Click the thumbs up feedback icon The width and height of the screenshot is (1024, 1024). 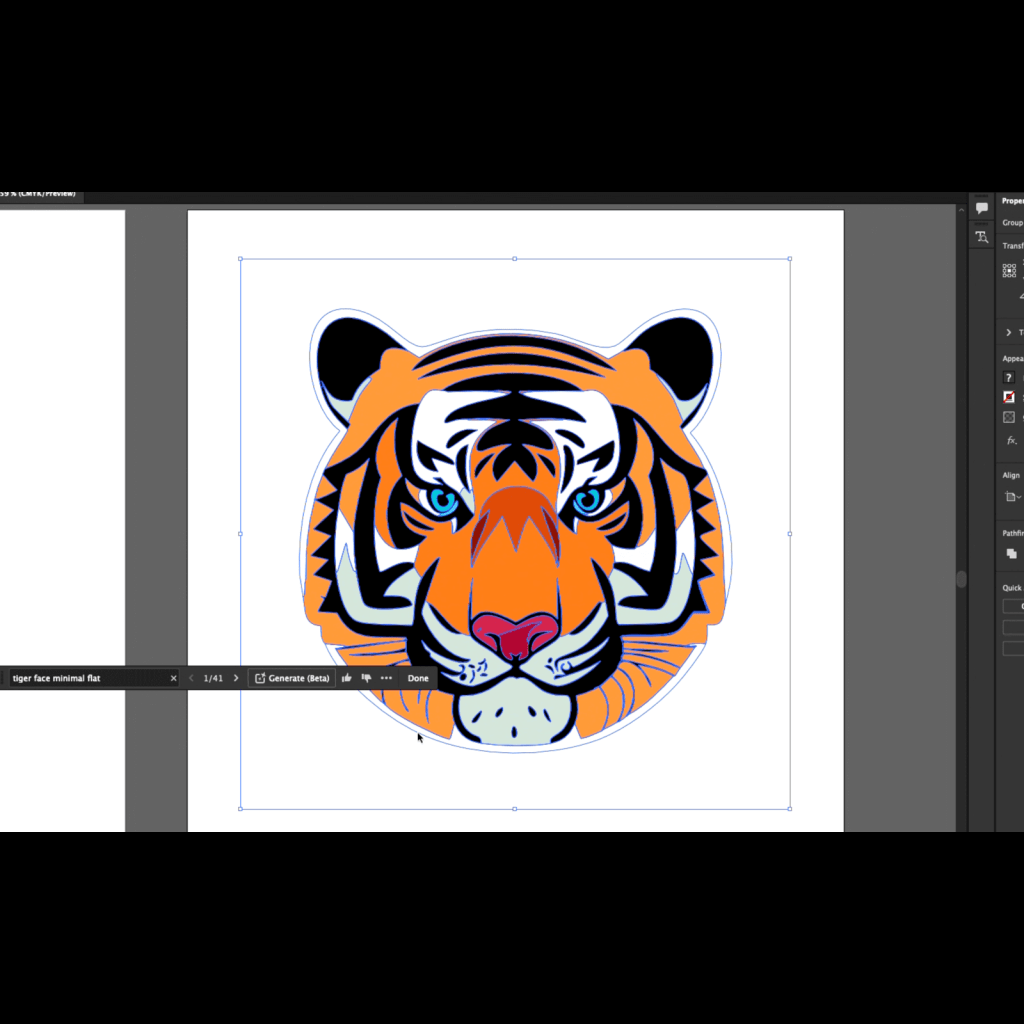(x=347, y=678)
